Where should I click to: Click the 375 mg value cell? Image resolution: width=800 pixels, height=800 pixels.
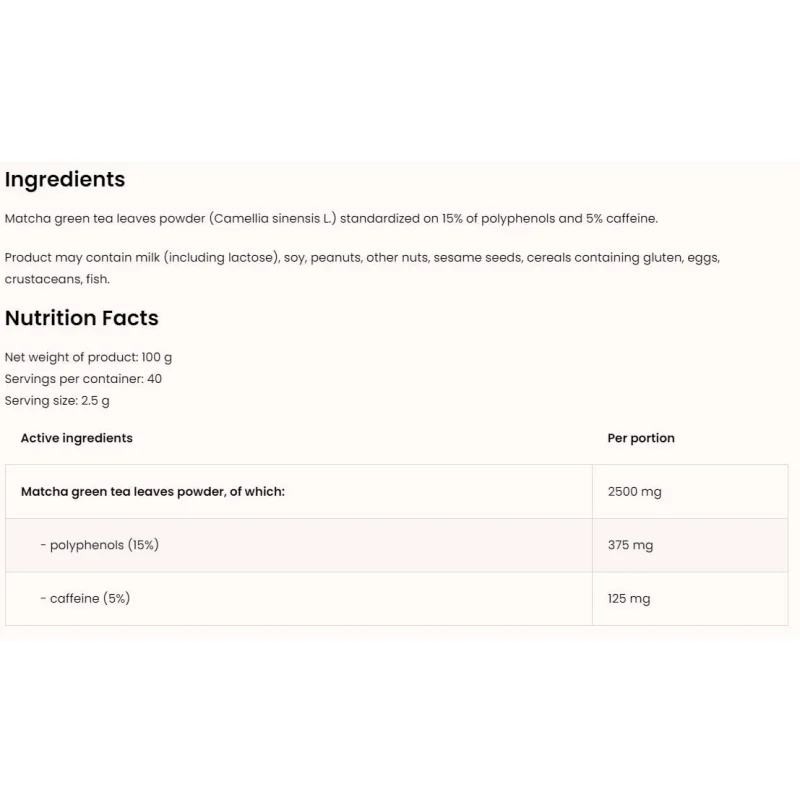(690, 545)
